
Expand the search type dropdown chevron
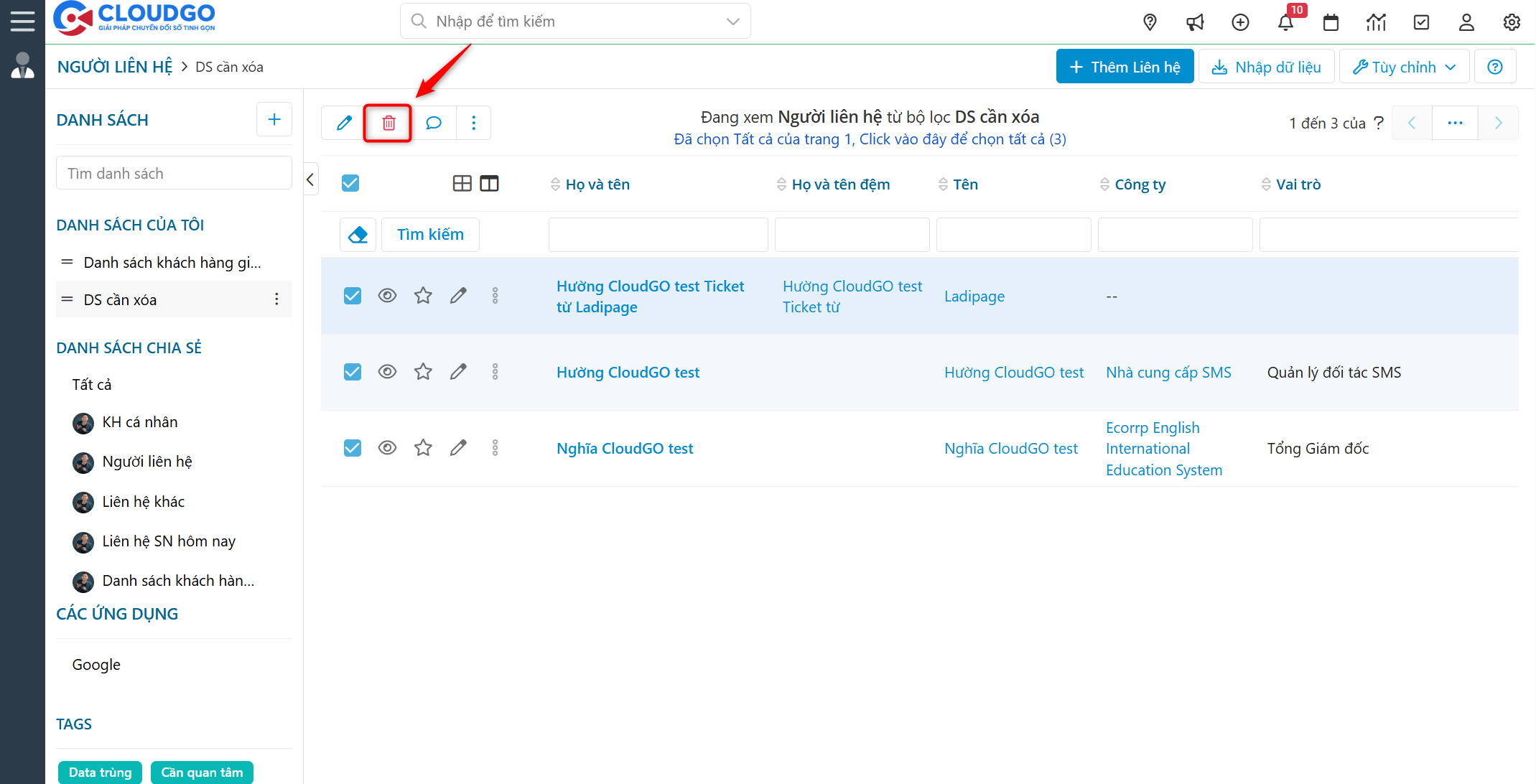click(732, 21)
